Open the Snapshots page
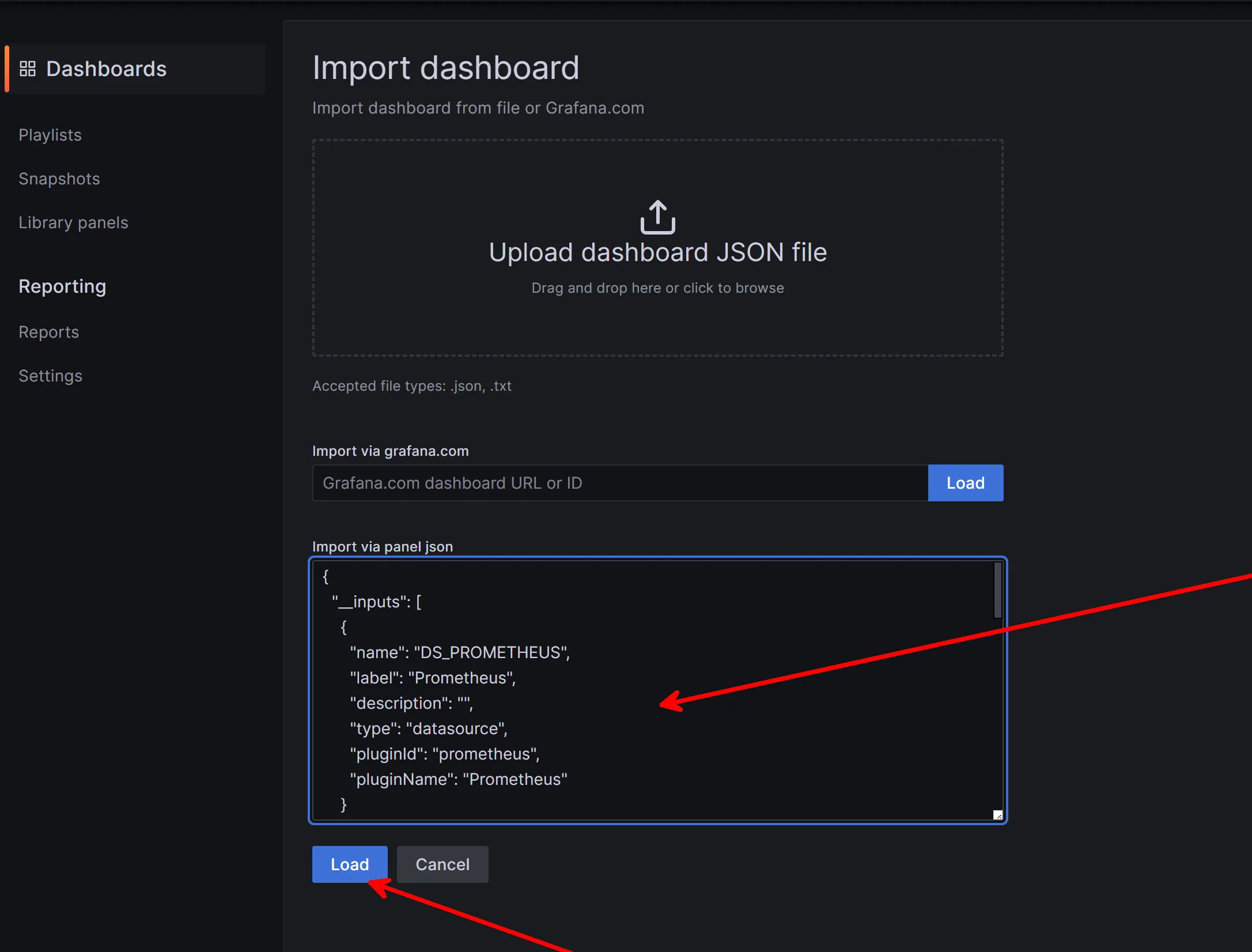1252x952 pixels. [x=59, y=179]
